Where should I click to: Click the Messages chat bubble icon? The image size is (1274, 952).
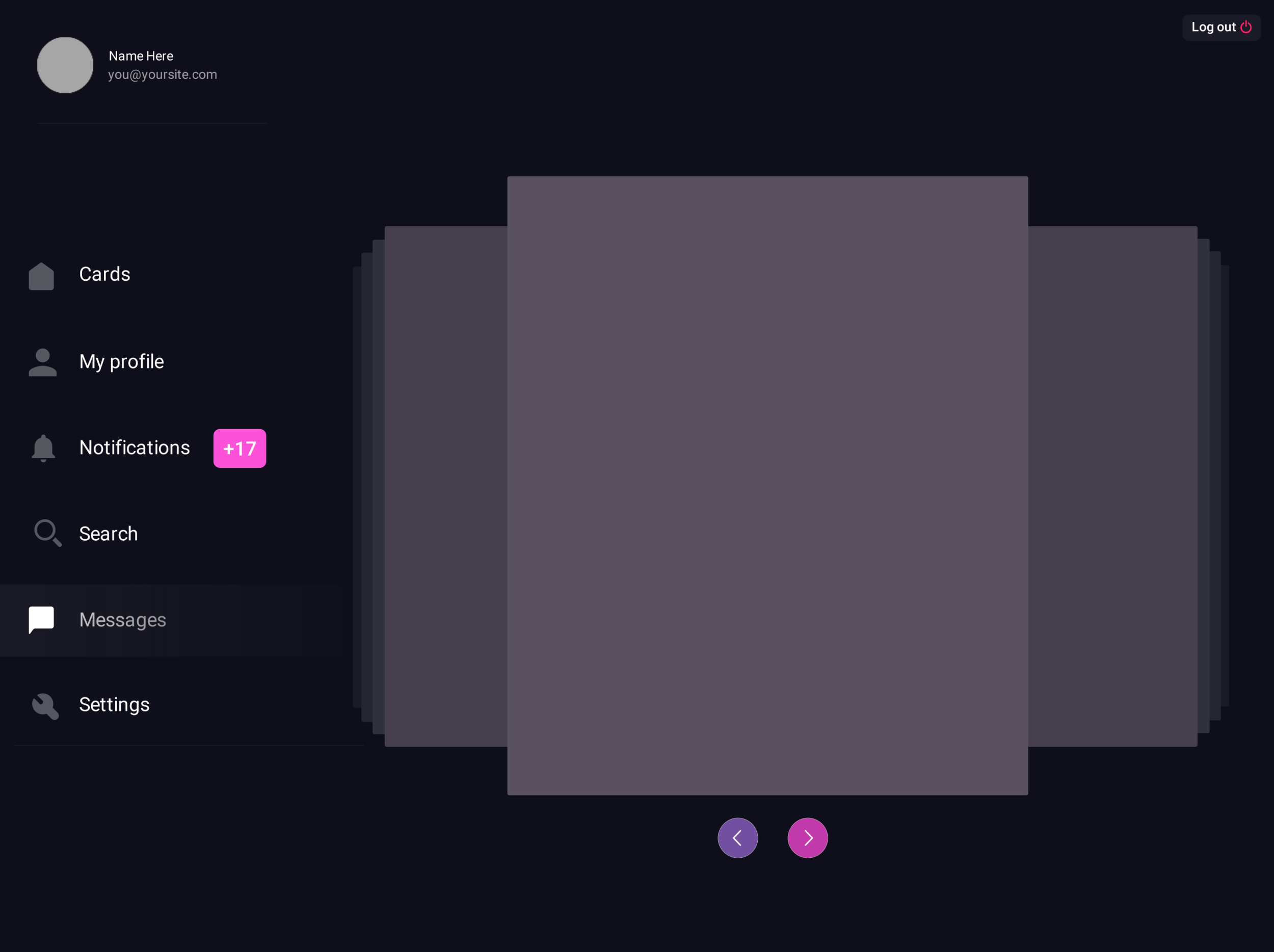[x=41, y=620]
